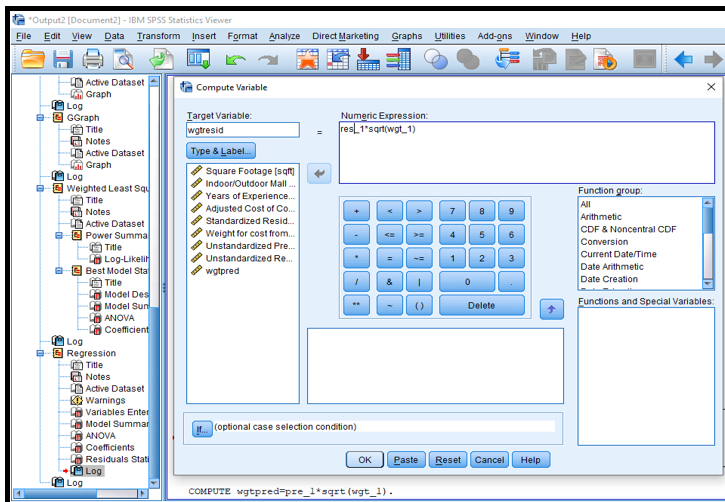Click the keypad not-equal ~= button
The width and height of the screenshot is (725, 502).
click(x=419, y=258)
